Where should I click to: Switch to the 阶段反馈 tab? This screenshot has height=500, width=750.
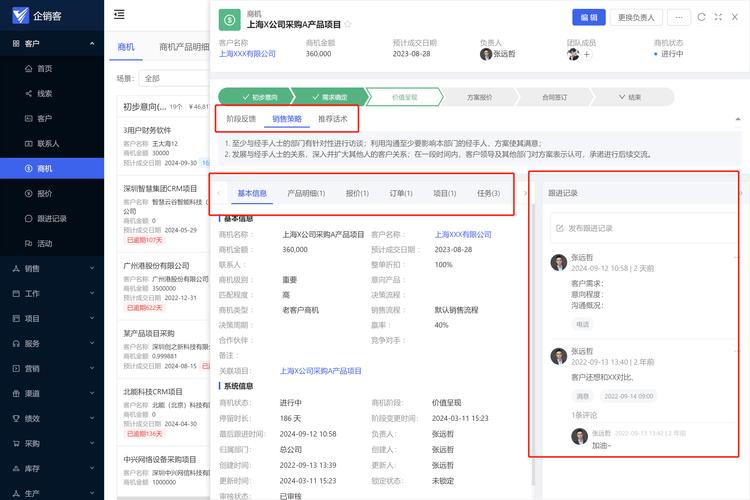coord(241,118)
